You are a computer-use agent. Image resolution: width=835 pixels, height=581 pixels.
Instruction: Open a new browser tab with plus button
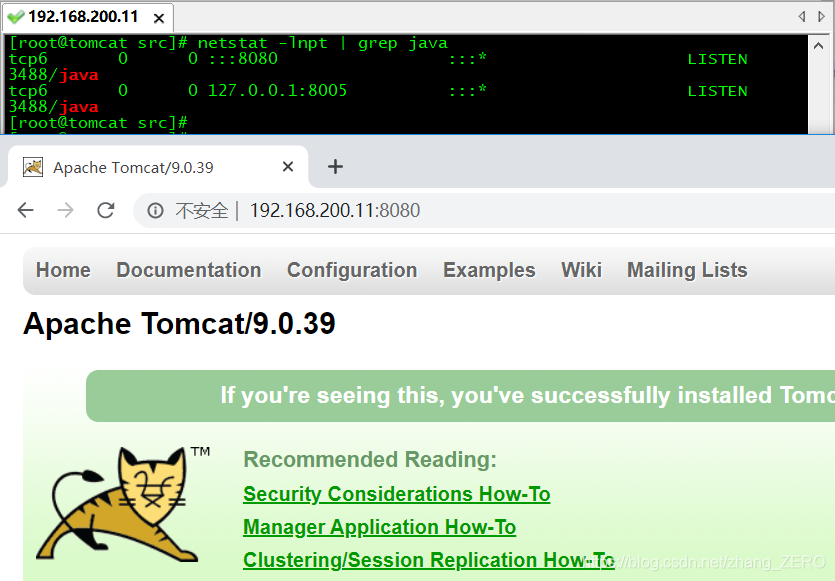(335, 167)
